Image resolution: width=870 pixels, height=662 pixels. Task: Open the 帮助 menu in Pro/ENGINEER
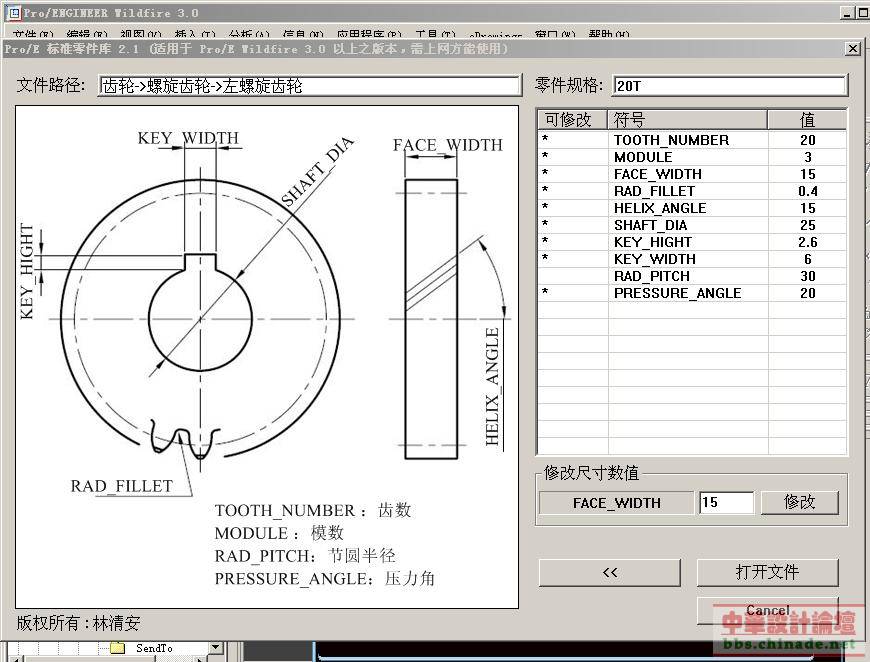pos(609,34)
